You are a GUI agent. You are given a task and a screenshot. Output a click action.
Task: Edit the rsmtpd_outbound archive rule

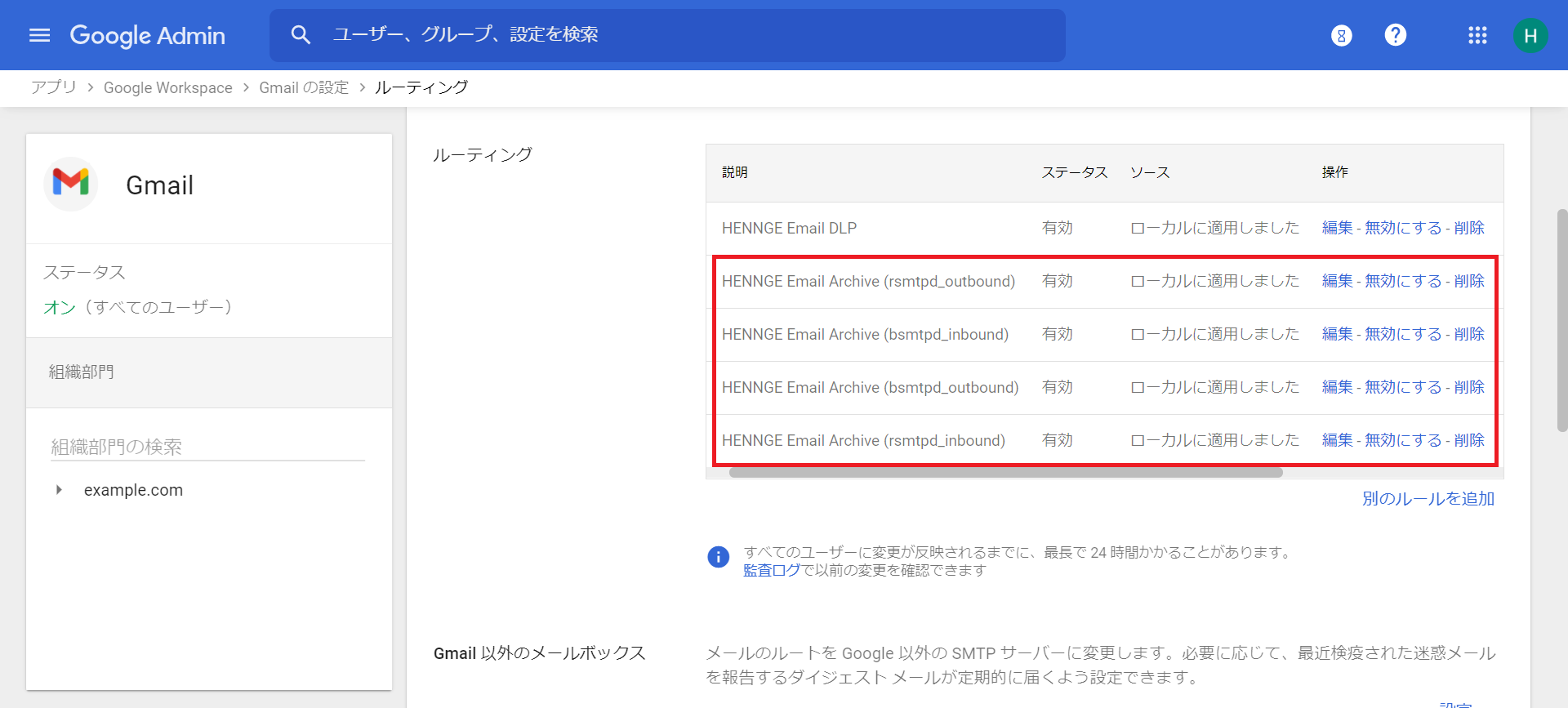click(1337, 281)
